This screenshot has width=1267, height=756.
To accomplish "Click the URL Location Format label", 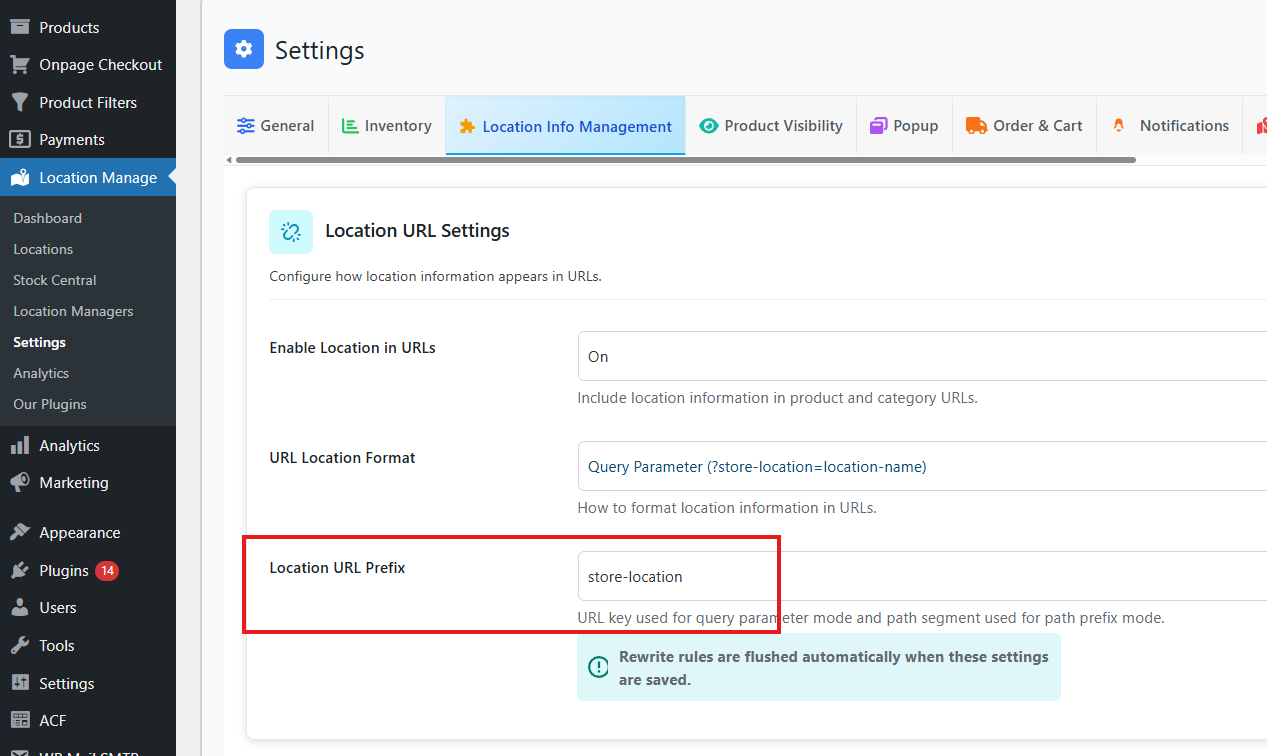I will pos(342,458).
